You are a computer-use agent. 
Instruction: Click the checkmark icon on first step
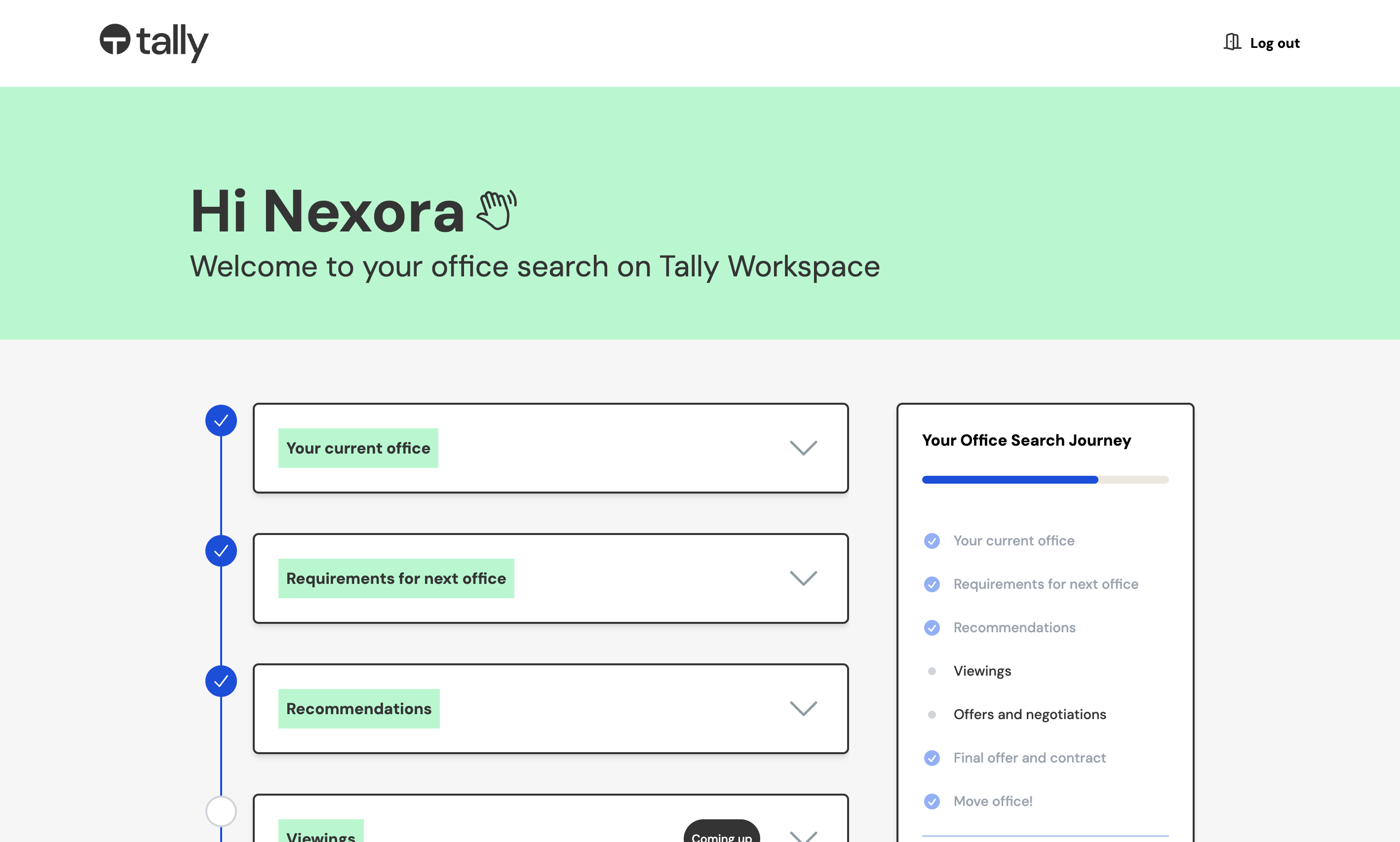coord(221,421)
